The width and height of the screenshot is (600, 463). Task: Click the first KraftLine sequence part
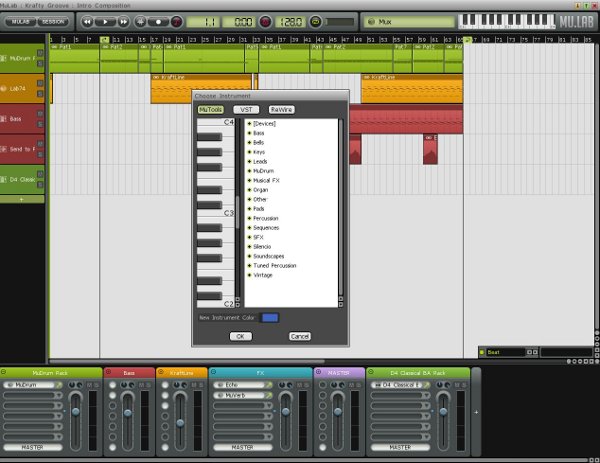pos(201,89)
